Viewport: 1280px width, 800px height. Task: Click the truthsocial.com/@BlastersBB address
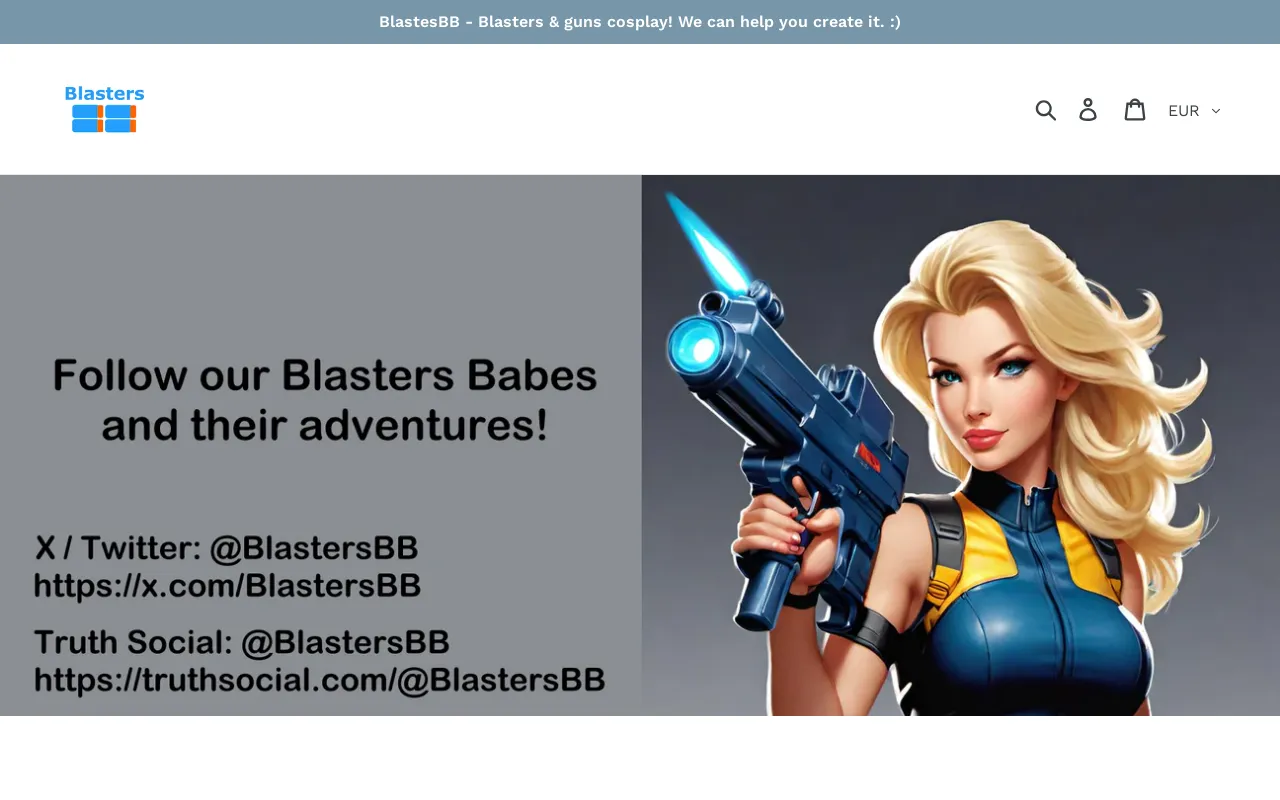point(319,680)
